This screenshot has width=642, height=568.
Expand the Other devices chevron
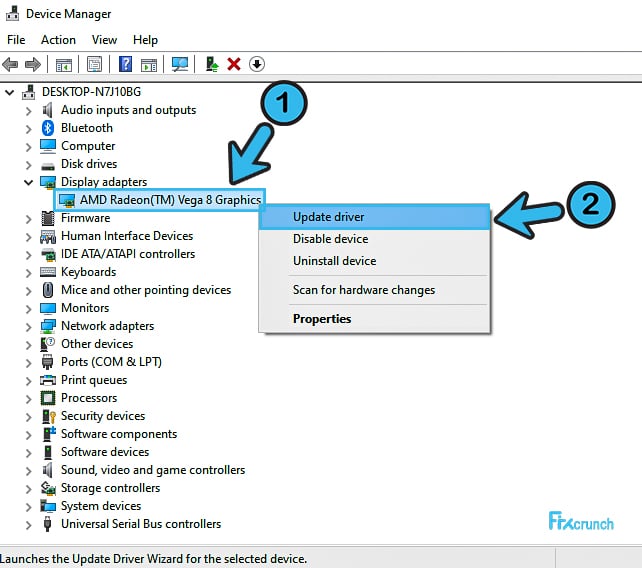pos(28,345)
